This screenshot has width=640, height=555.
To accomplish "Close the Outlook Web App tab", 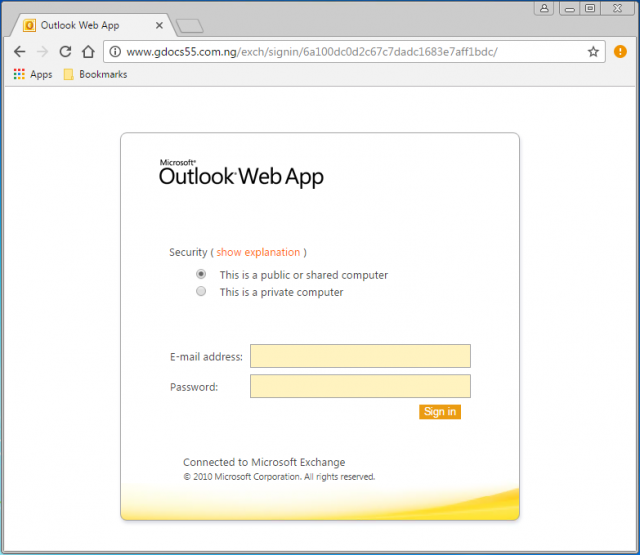I will (159, 25).
